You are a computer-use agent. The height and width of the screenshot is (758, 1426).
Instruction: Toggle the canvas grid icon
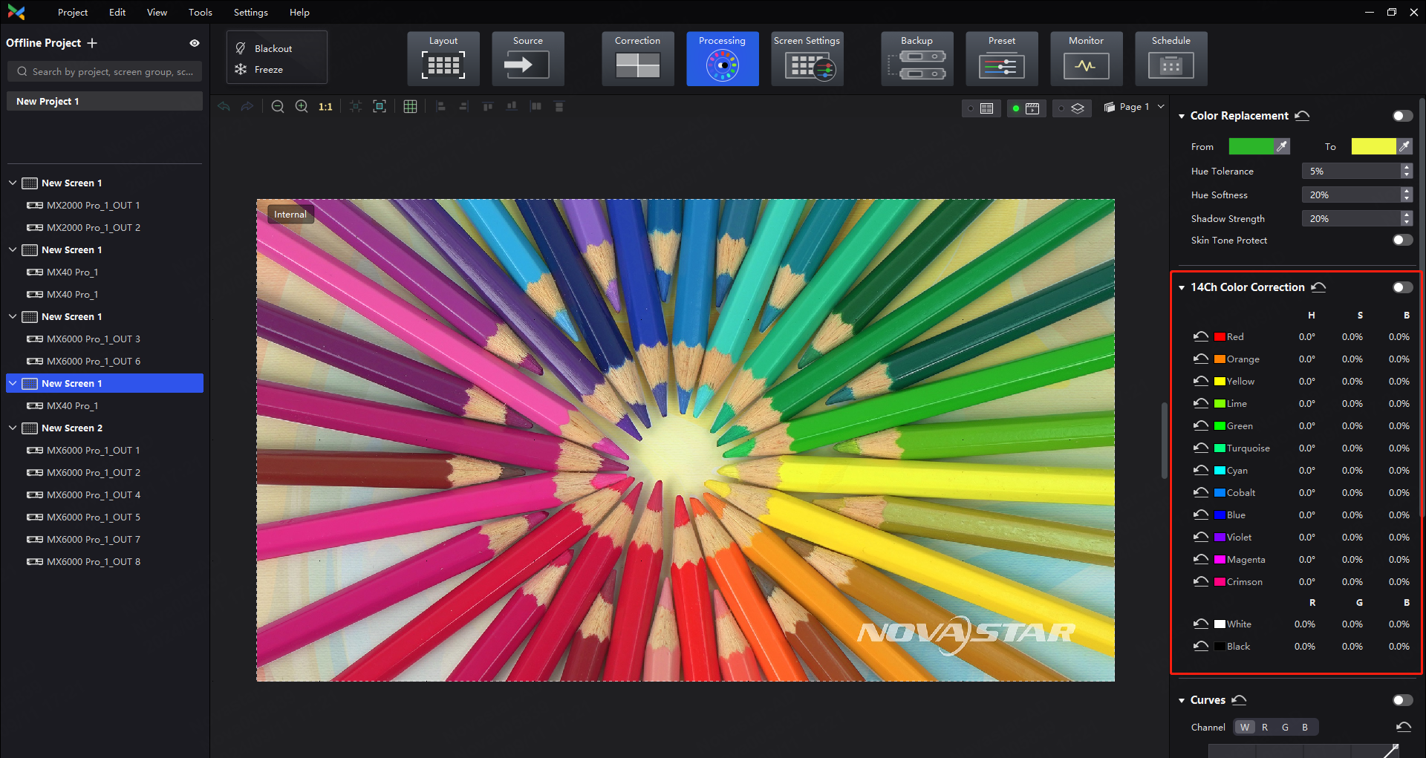click(410, 107)
